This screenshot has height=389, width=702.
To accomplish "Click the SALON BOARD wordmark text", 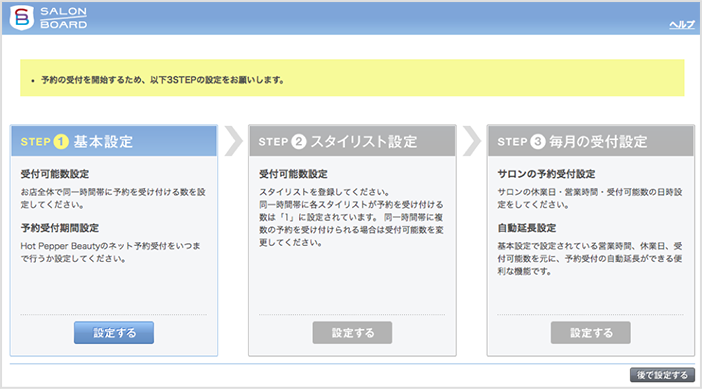I will click(64, 18).
